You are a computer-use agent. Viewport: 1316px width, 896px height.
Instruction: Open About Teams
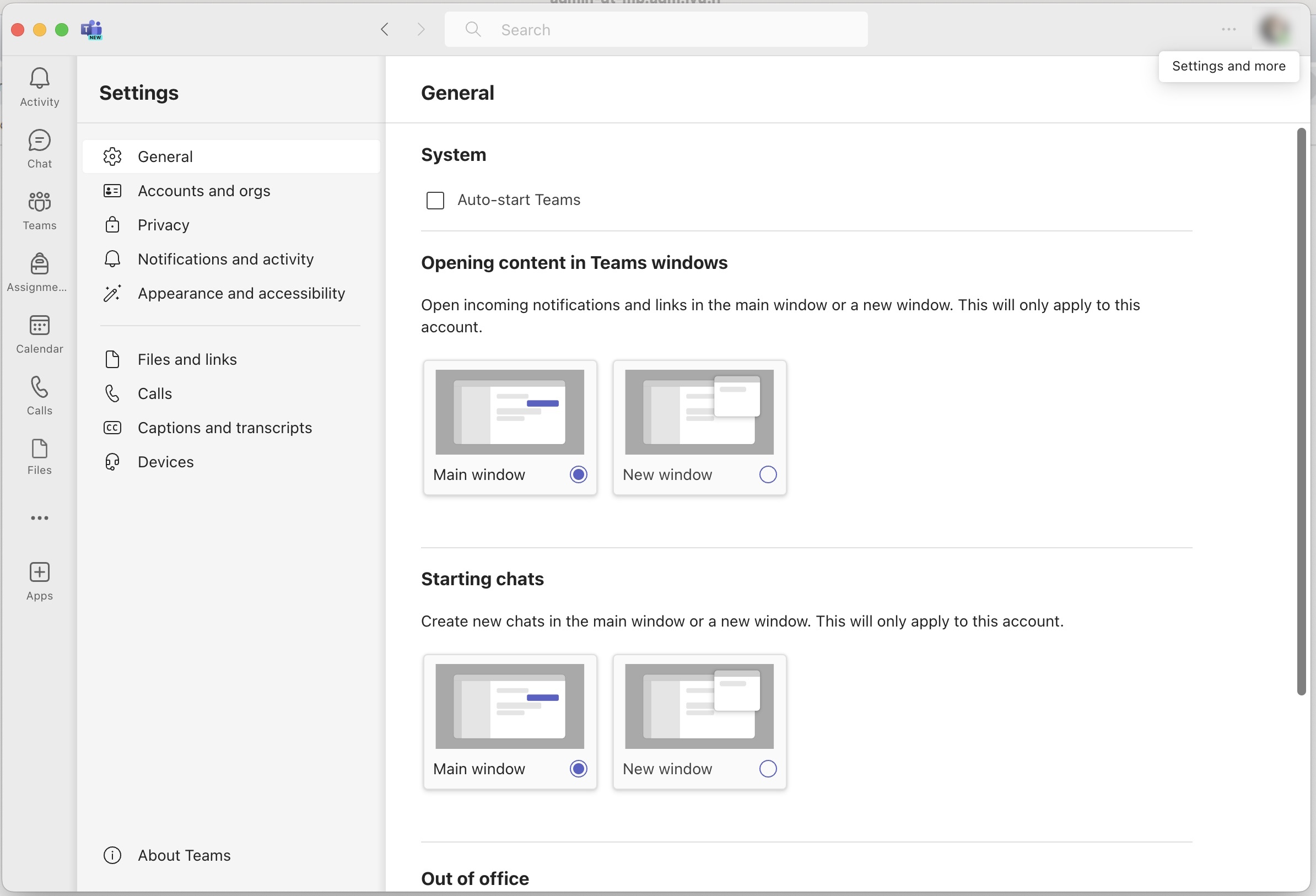(184, 855)
